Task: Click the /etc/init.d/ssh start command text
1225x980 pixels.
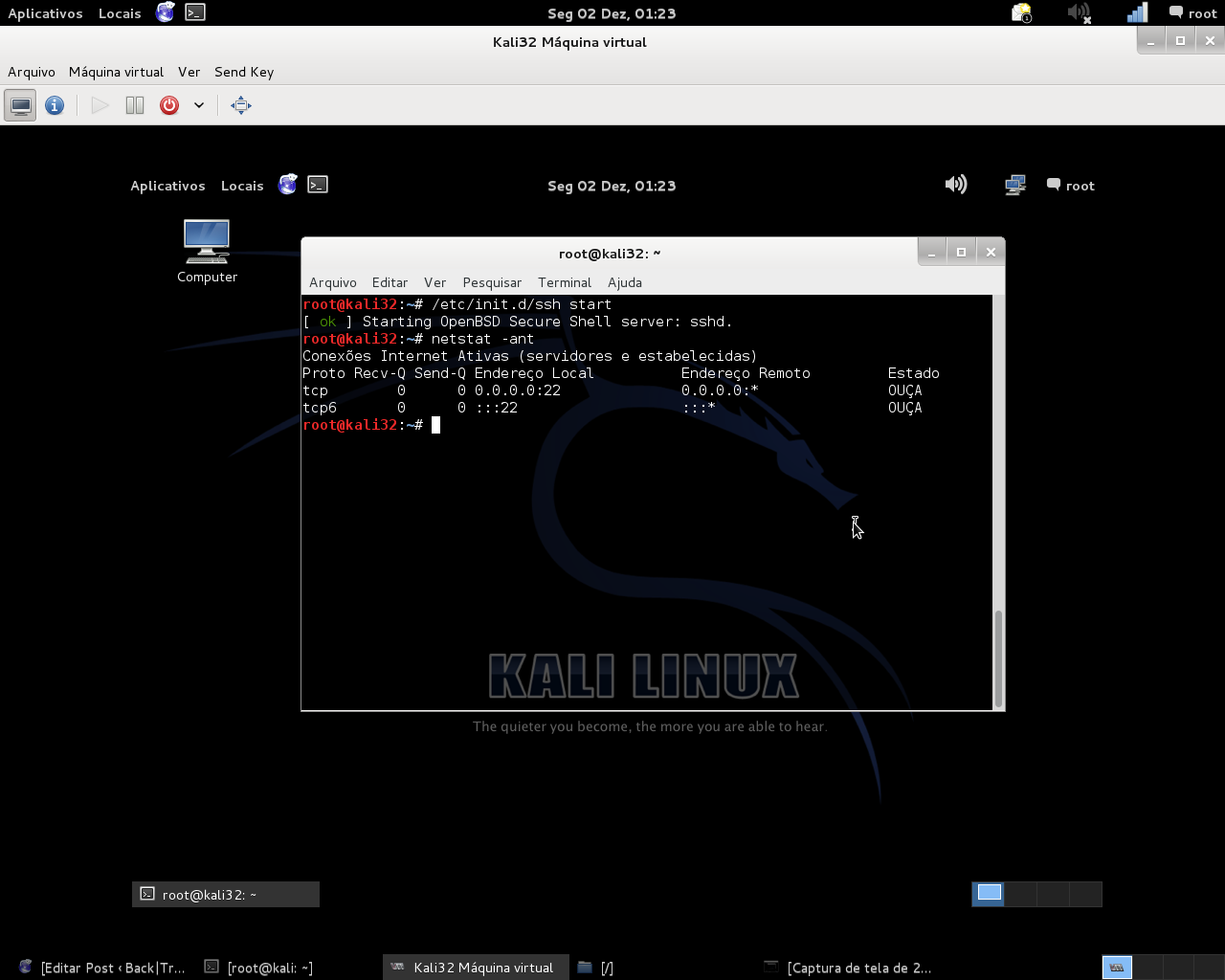Action: click(x=522, y=304)
